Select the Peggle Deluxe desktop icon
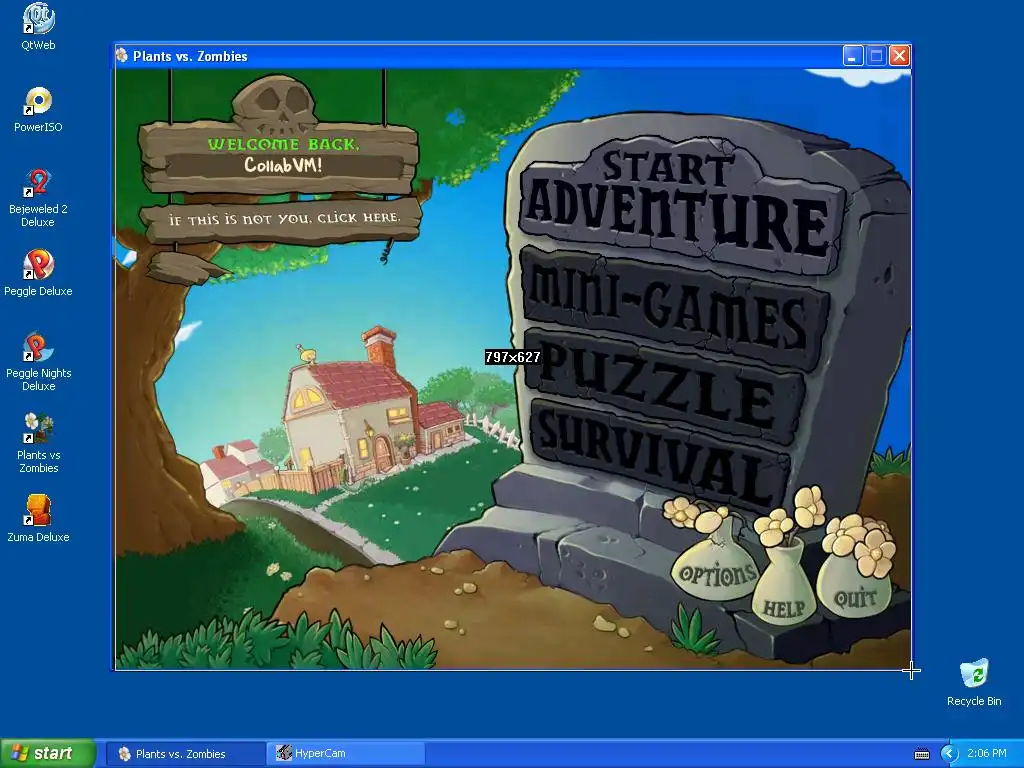 [38, 273]
